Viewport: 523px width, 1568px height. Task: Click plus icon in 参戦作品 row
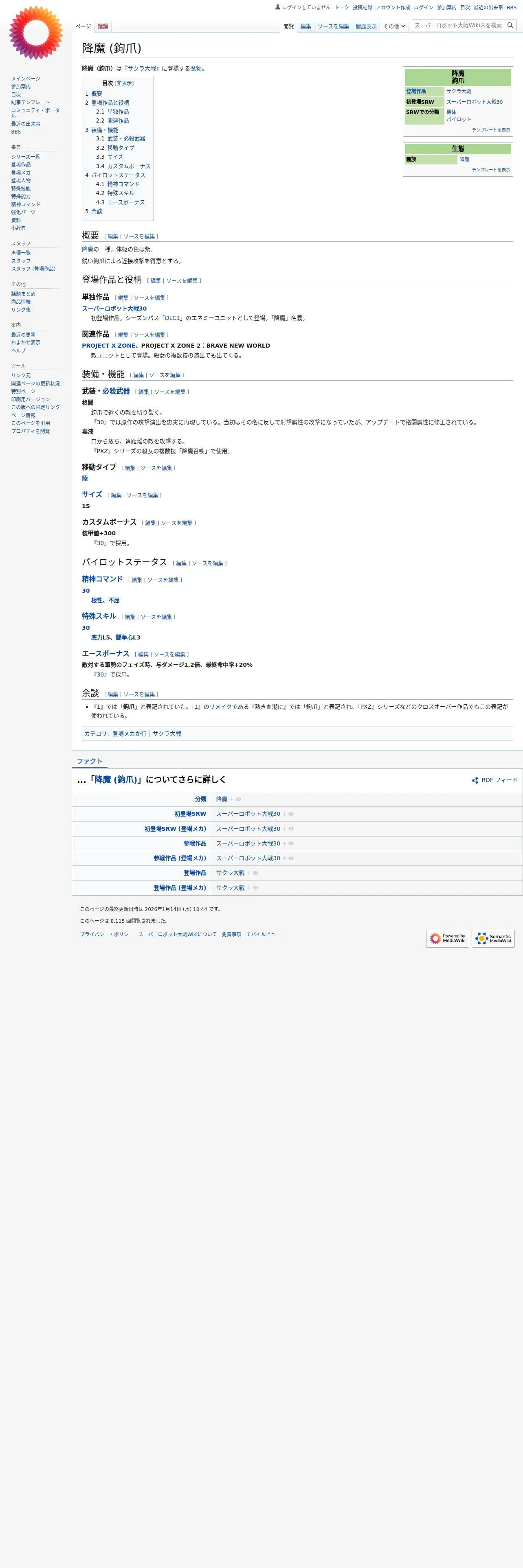point(284,844)
